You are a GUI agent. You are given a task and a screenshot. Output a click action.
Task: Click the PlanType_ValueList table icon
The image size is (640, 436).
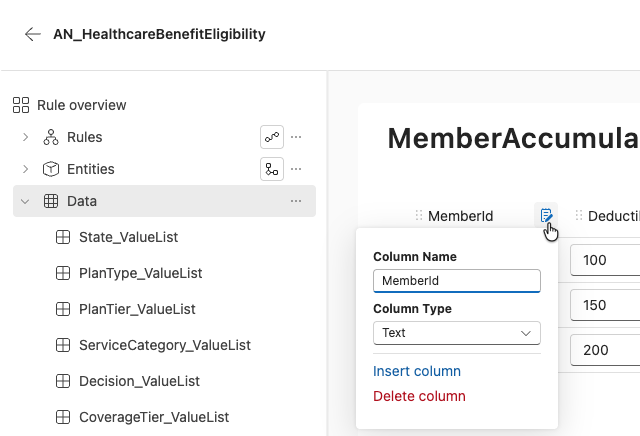click(63, 273)
